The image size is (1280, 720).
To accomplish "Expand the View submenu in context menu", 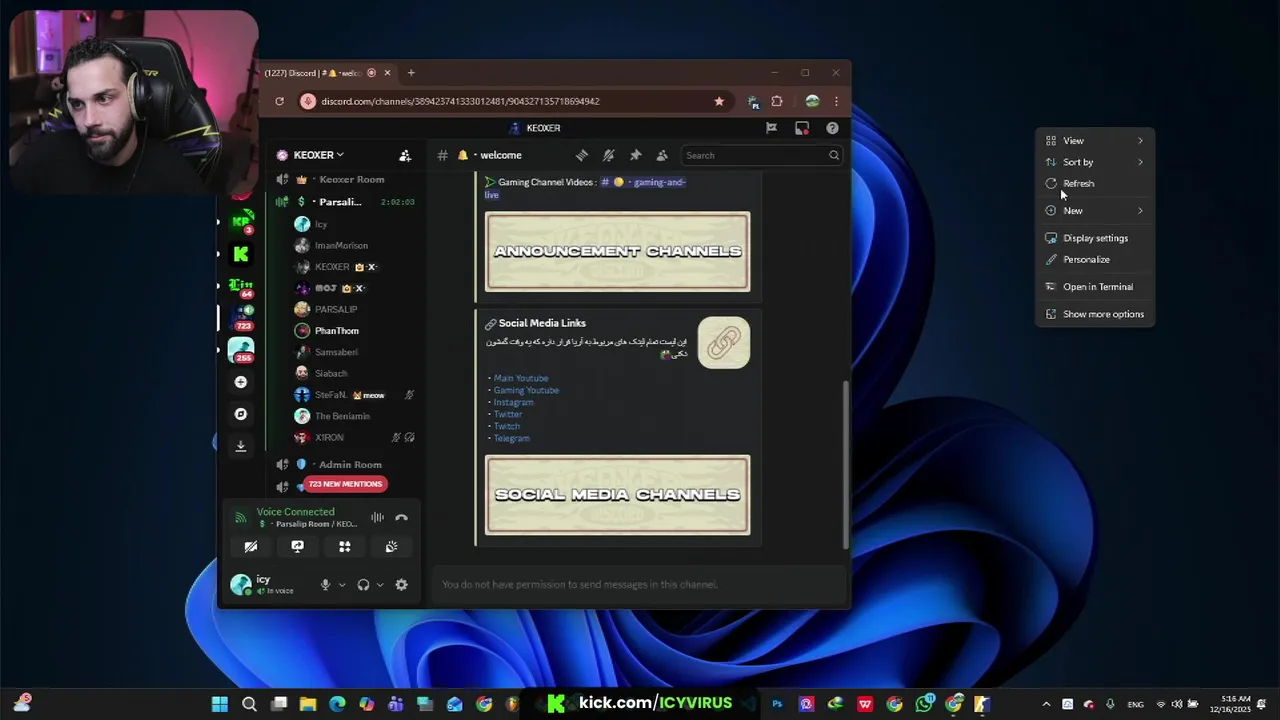I will click(1095, 141).
